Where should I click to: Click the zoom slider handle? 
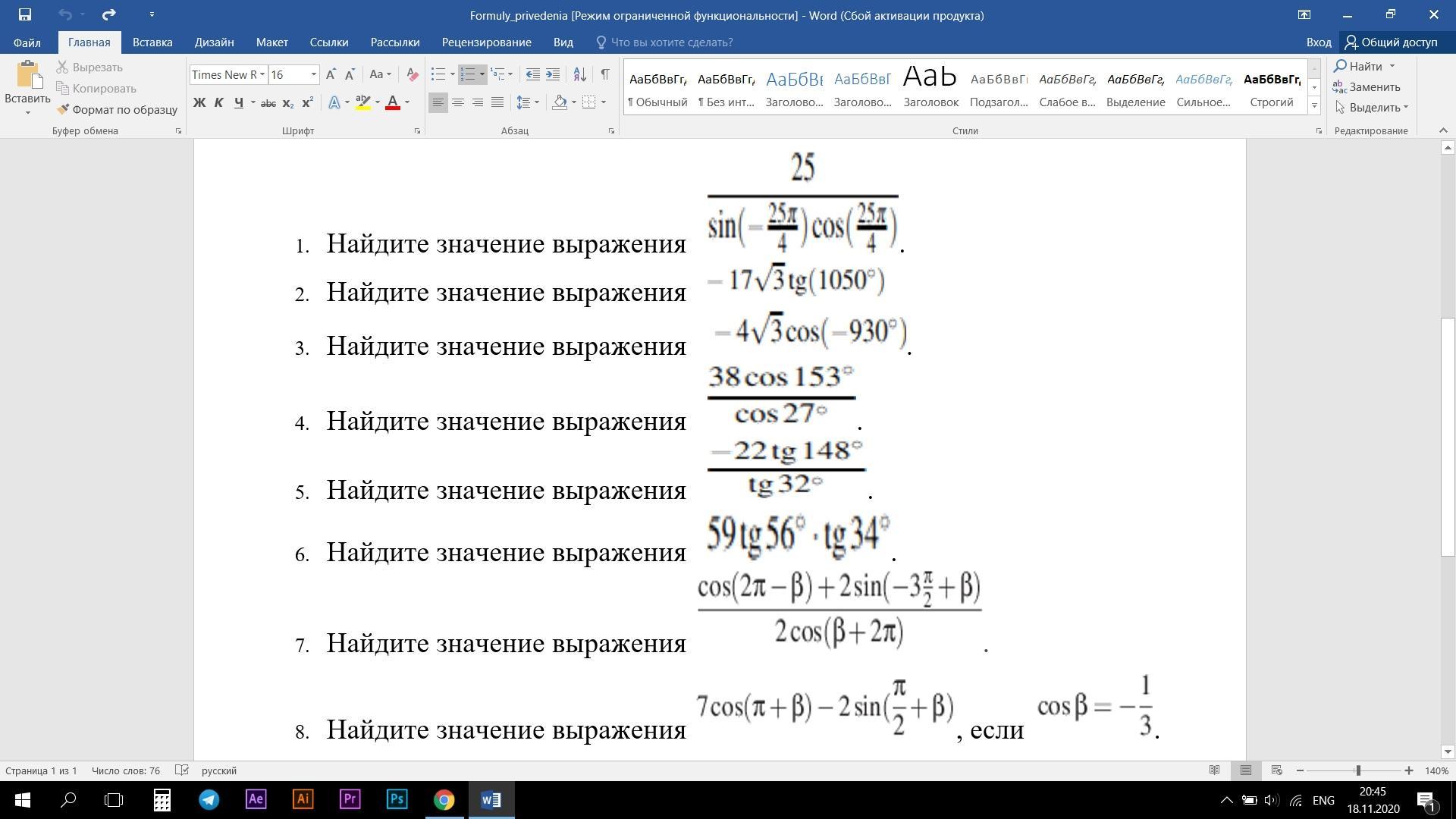pos(1357,770)
